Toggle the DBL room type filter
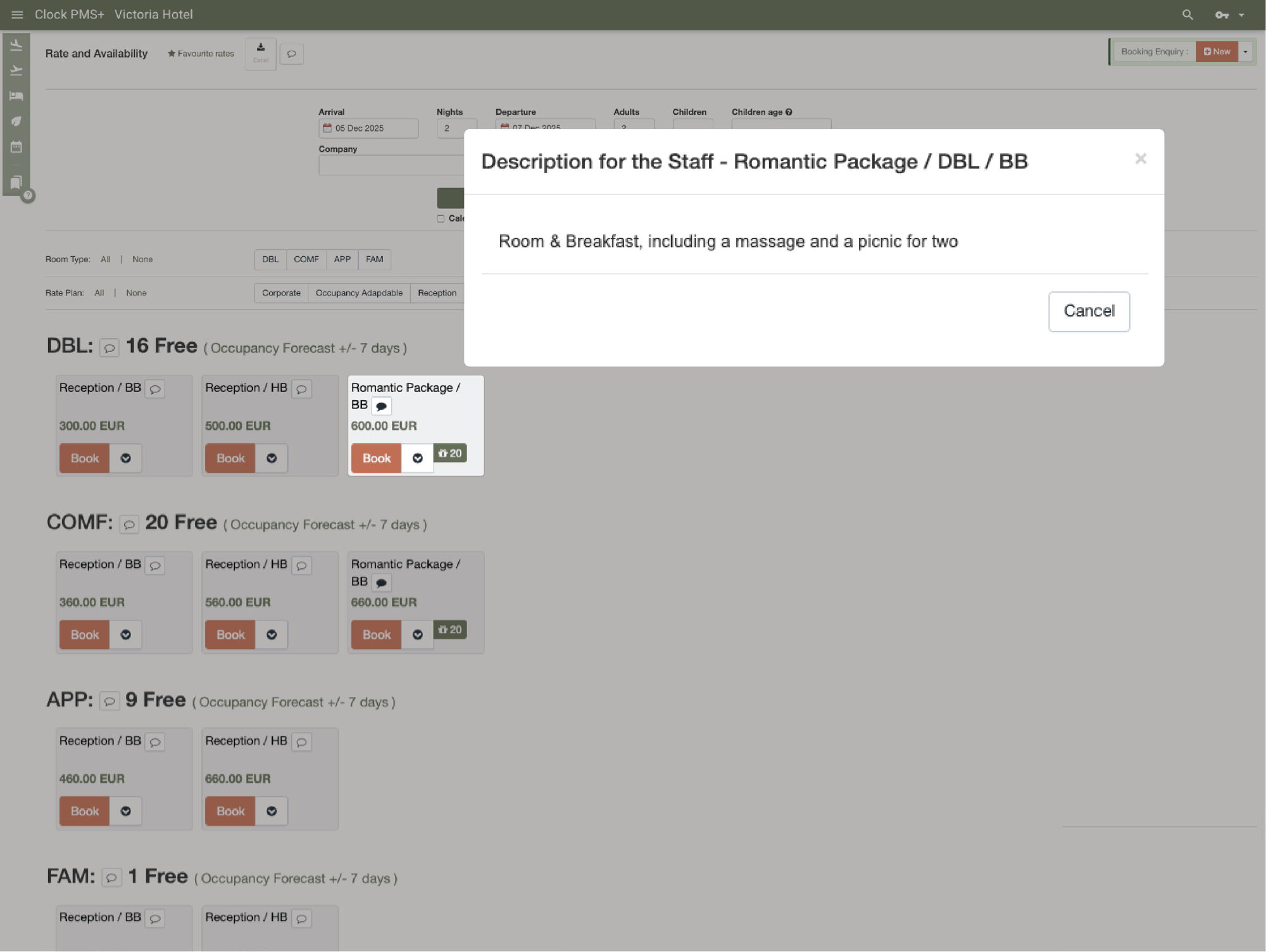This screenshot has width=1266, height=952. 270,260
